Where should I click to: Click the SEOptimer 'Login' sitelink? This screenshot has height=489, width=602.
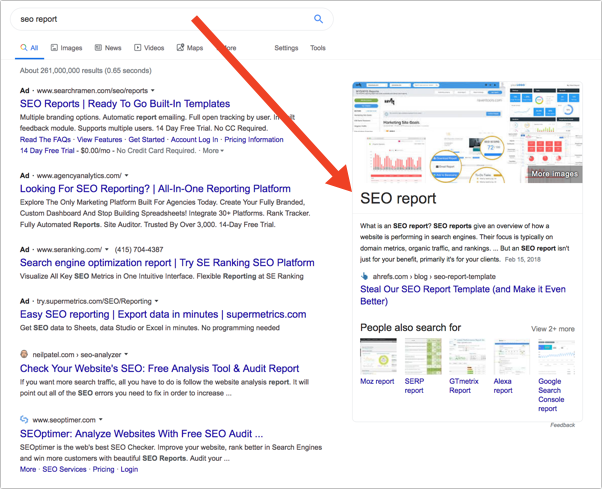point(129,469)
